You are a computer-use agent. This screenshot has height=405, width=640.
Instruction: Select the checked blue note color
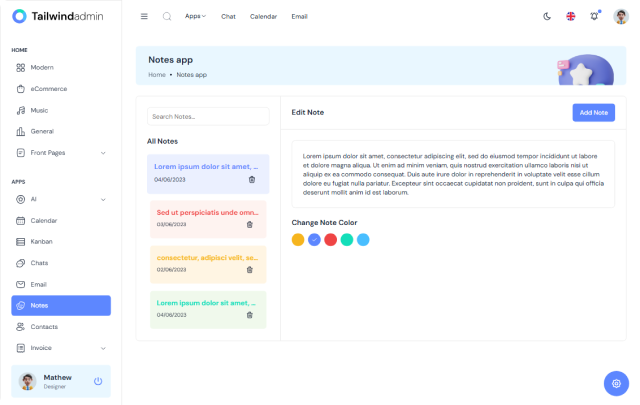coord(314,239)
